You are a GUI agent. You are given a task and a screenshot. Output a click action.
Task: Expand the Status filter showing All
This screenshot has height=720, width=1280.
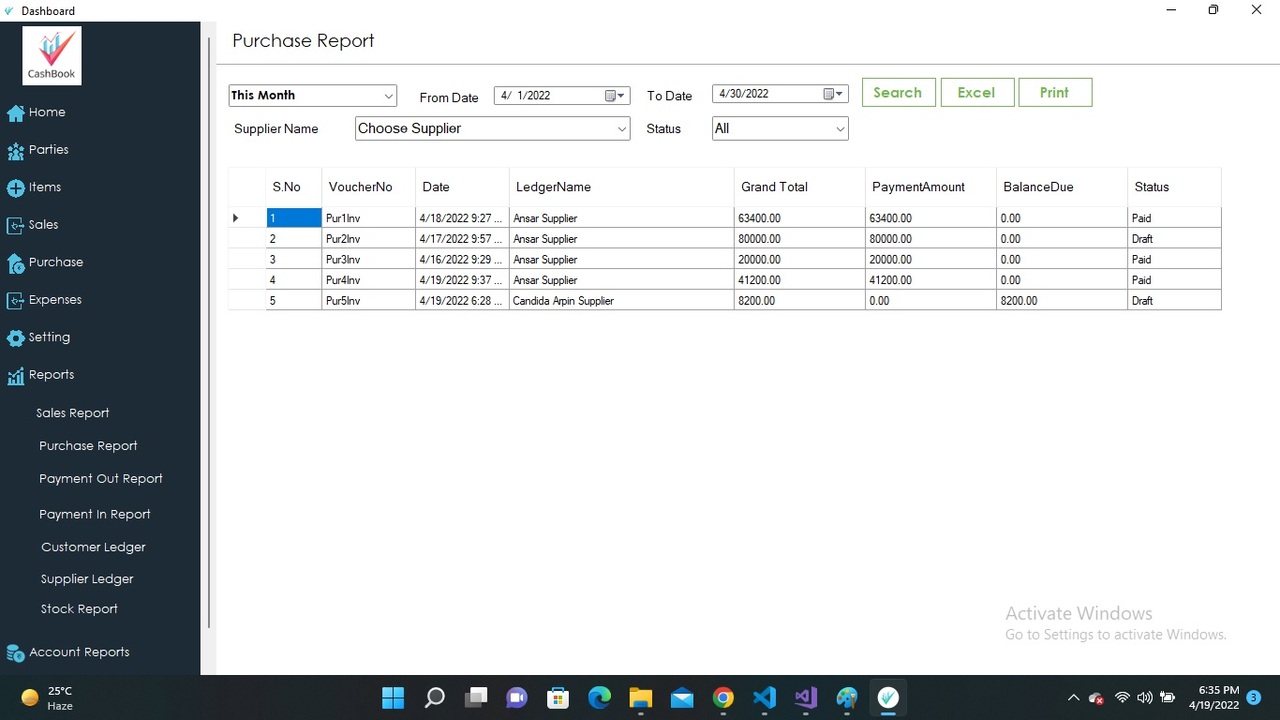pyautogui.click(x=839, y=128)
